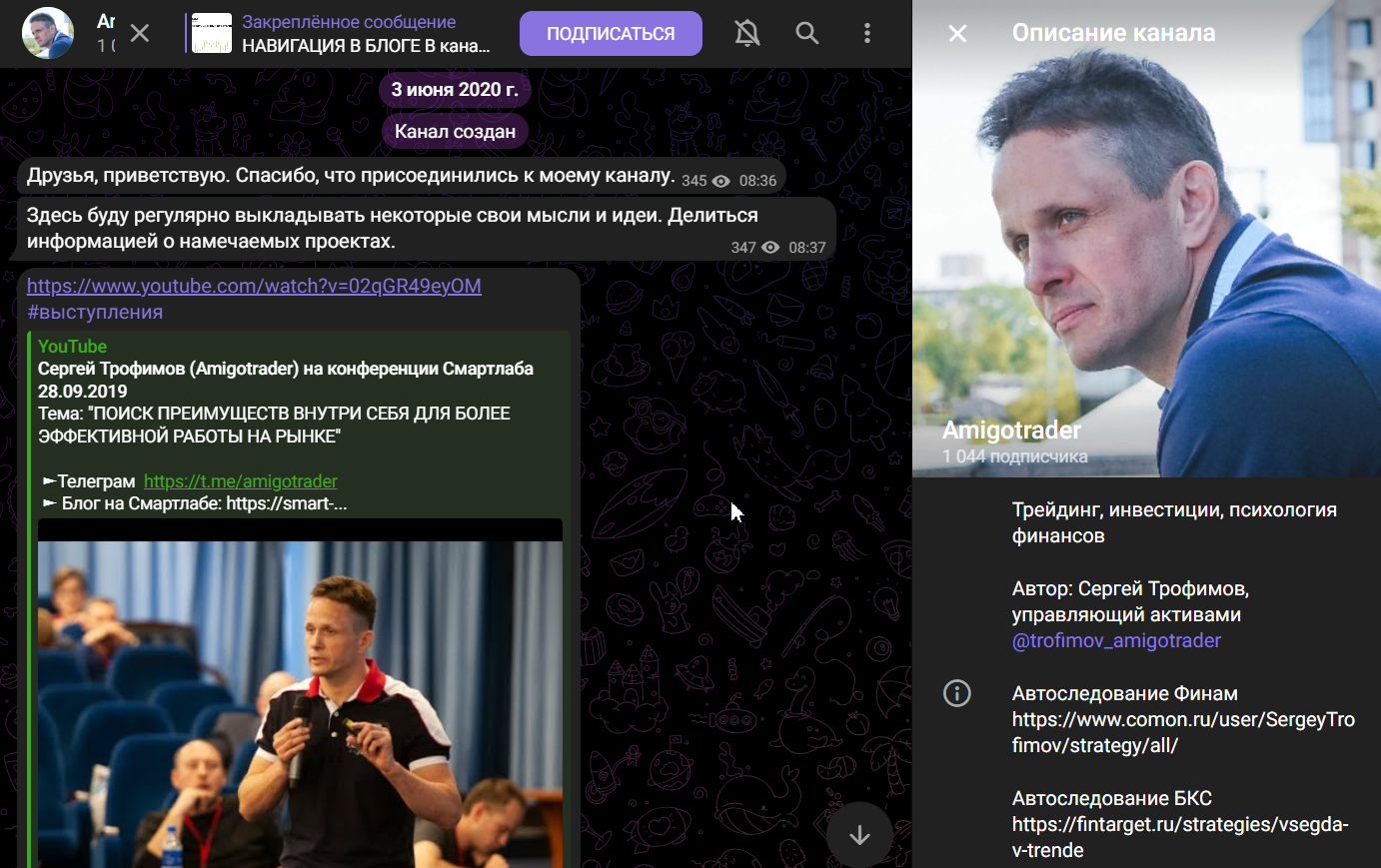Image resolution: width=1381 pixels, height=868 pixels.
Task: Click the channel avatar in the header
Action: pyautogui.click(x=48, y=33)
